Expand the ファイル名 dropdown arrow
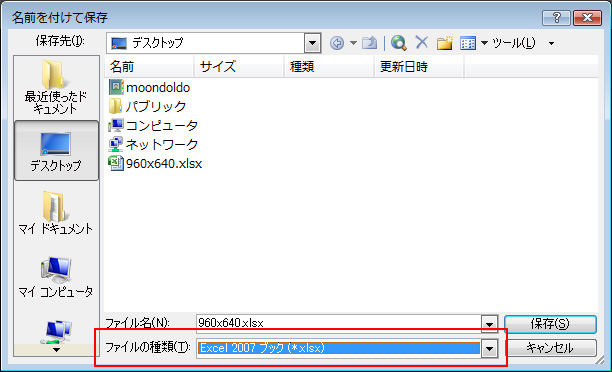The height and width of the screenshot is (372, 612). coord(489,324)
